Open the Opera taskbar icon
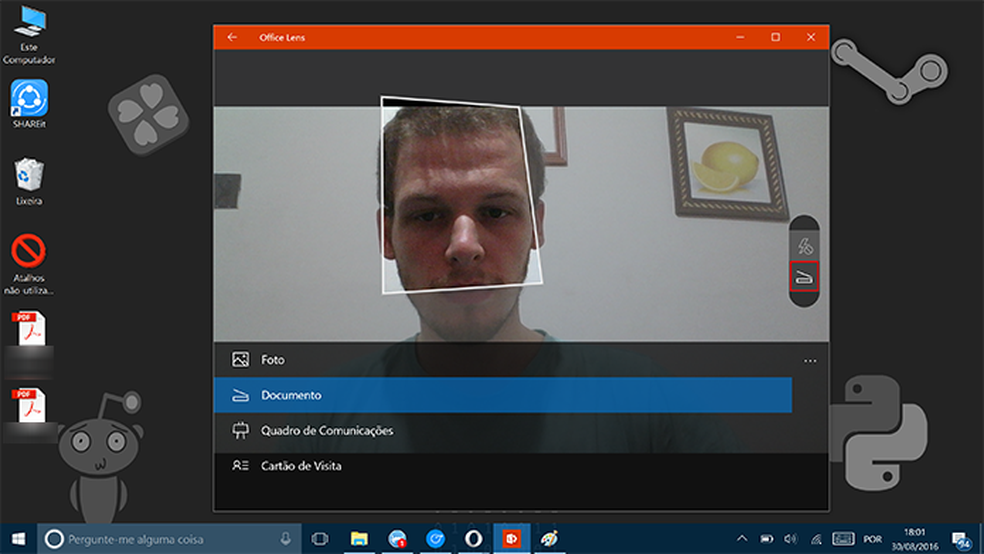 pos(474,539)
